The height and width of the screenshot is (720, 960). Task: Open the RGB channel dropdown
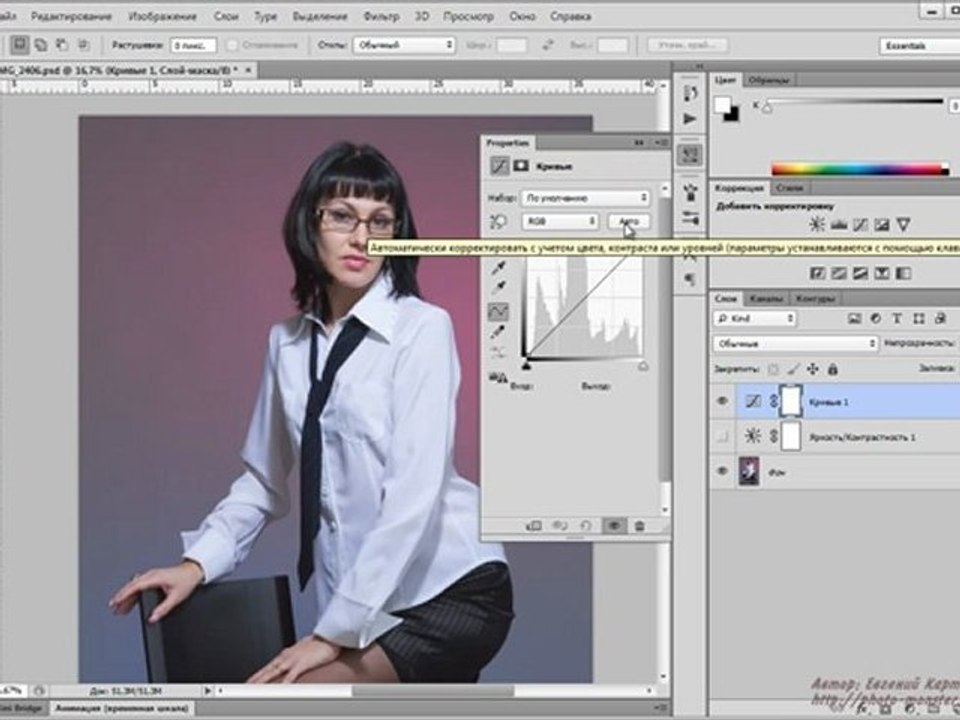point(560,221)
